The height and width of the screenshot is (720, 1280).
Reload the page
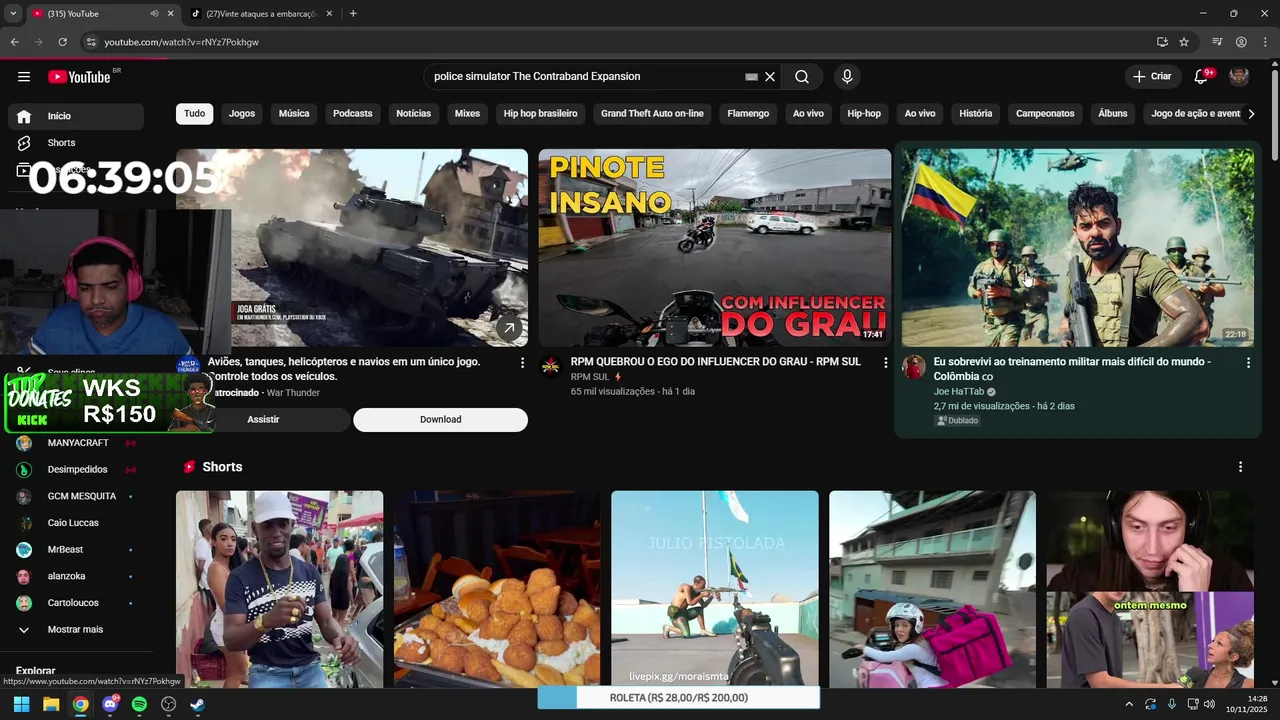62,42
